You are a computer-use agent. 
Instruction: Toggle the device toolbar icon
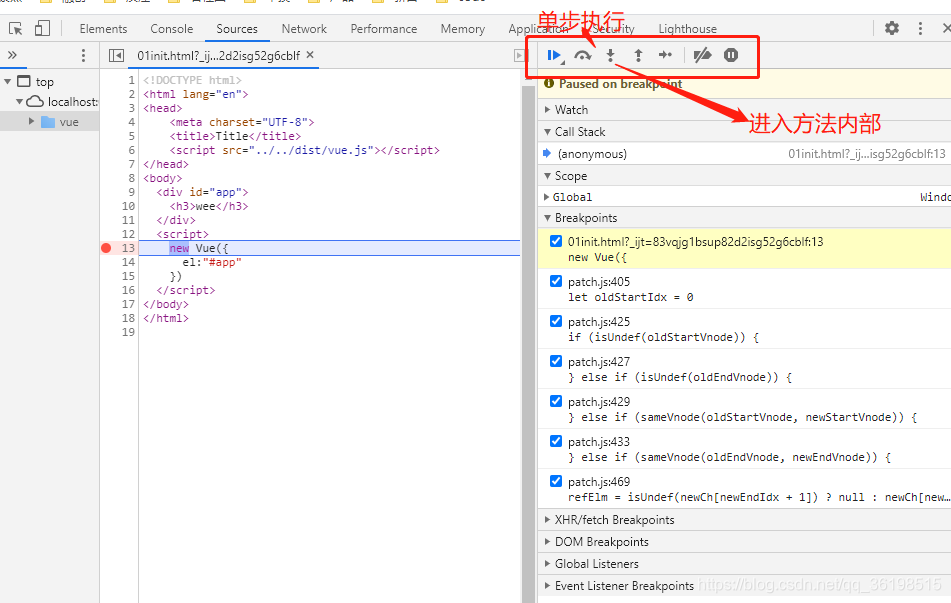click(42, 29)
